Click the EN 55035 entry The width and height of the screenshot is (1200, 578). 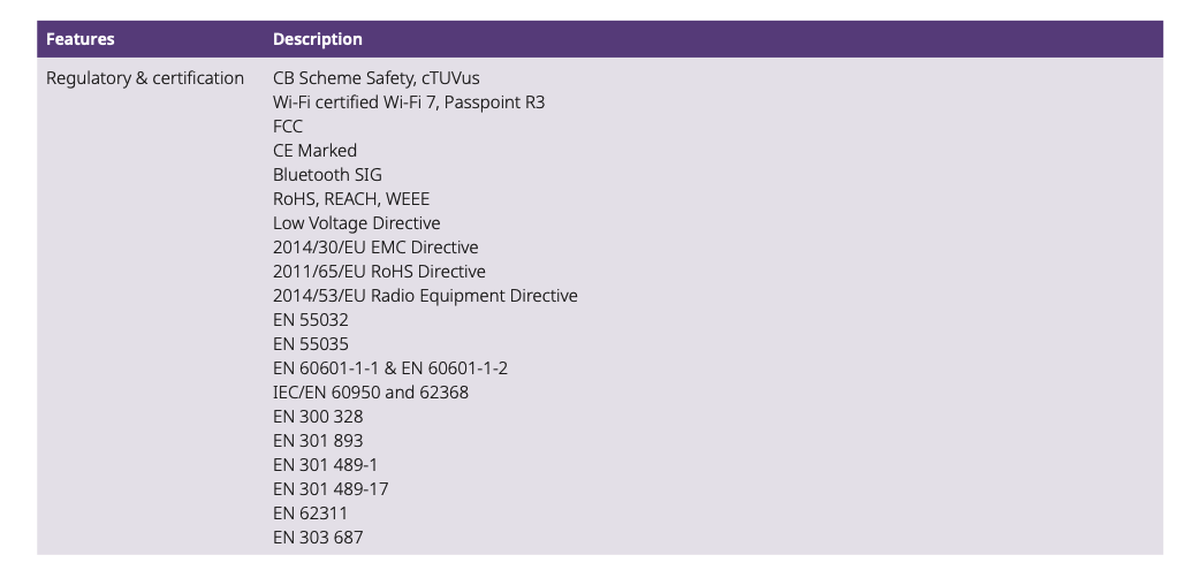[x=311, y=344]
